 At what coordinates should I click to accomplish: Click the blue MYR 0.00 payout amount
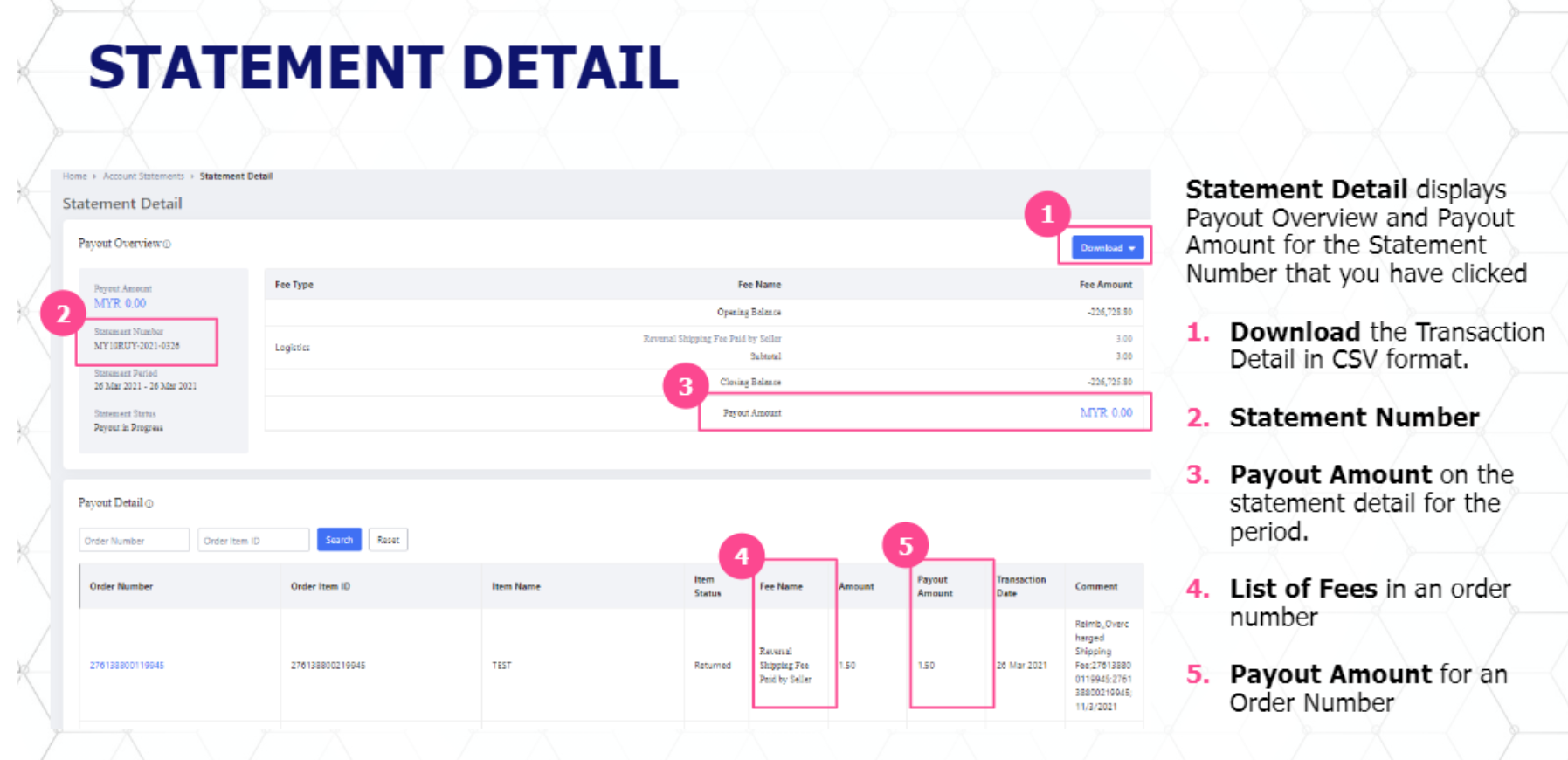point(1108,412)
